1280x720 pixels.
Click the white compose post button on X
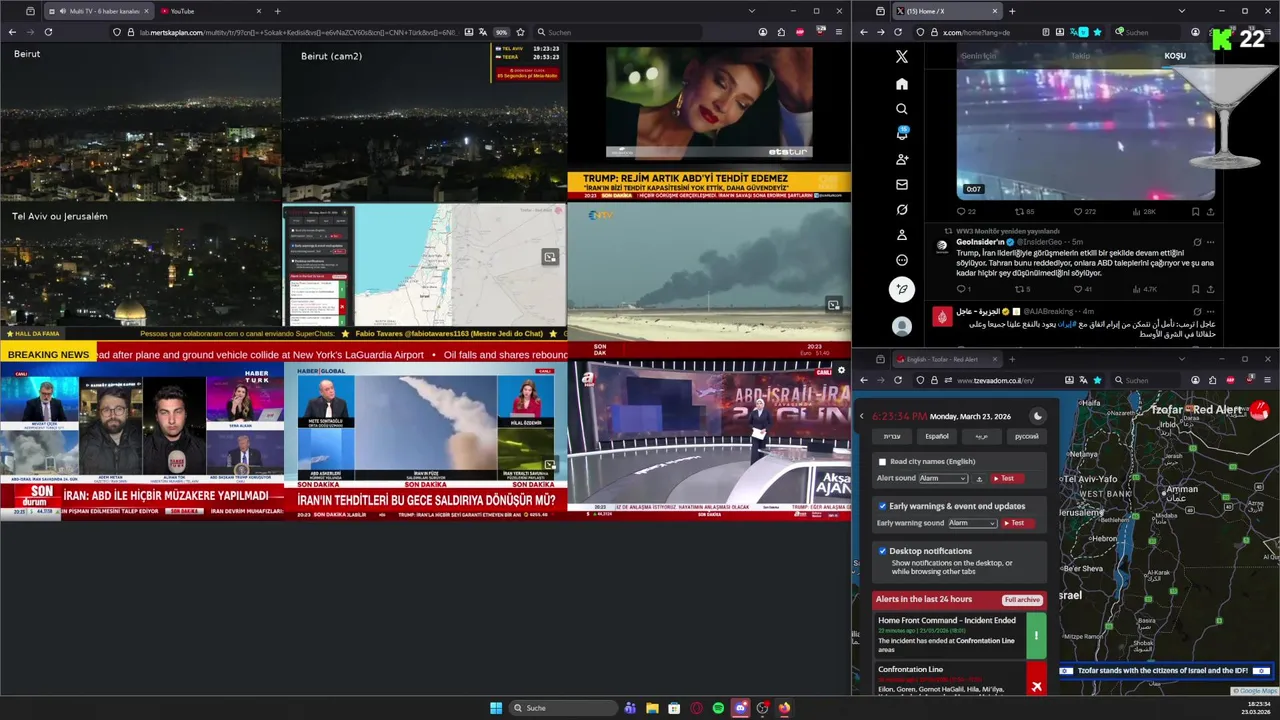902,290
